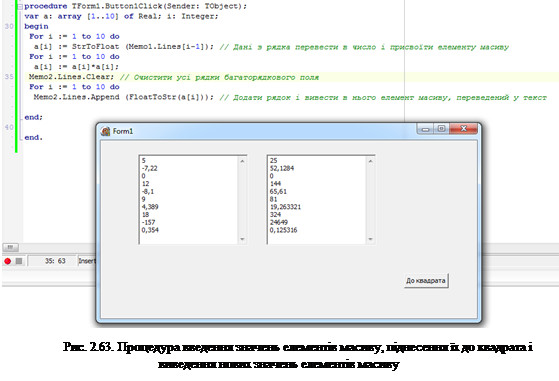Click the cursor position "35: 63" in status bar
Viewport: 559px width, 381px height.
55,261
